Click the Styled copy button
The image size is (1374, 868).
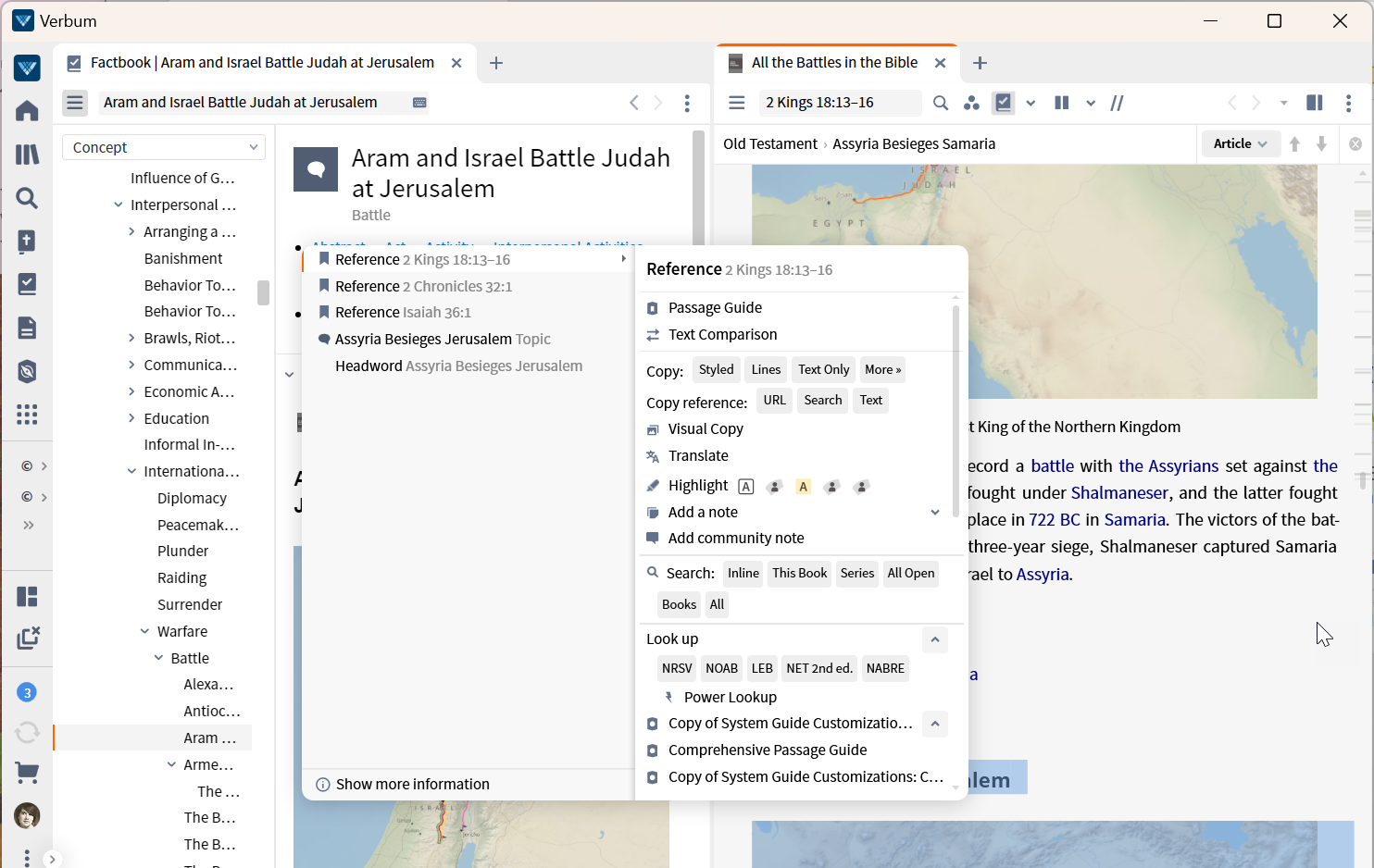point(716,370)
